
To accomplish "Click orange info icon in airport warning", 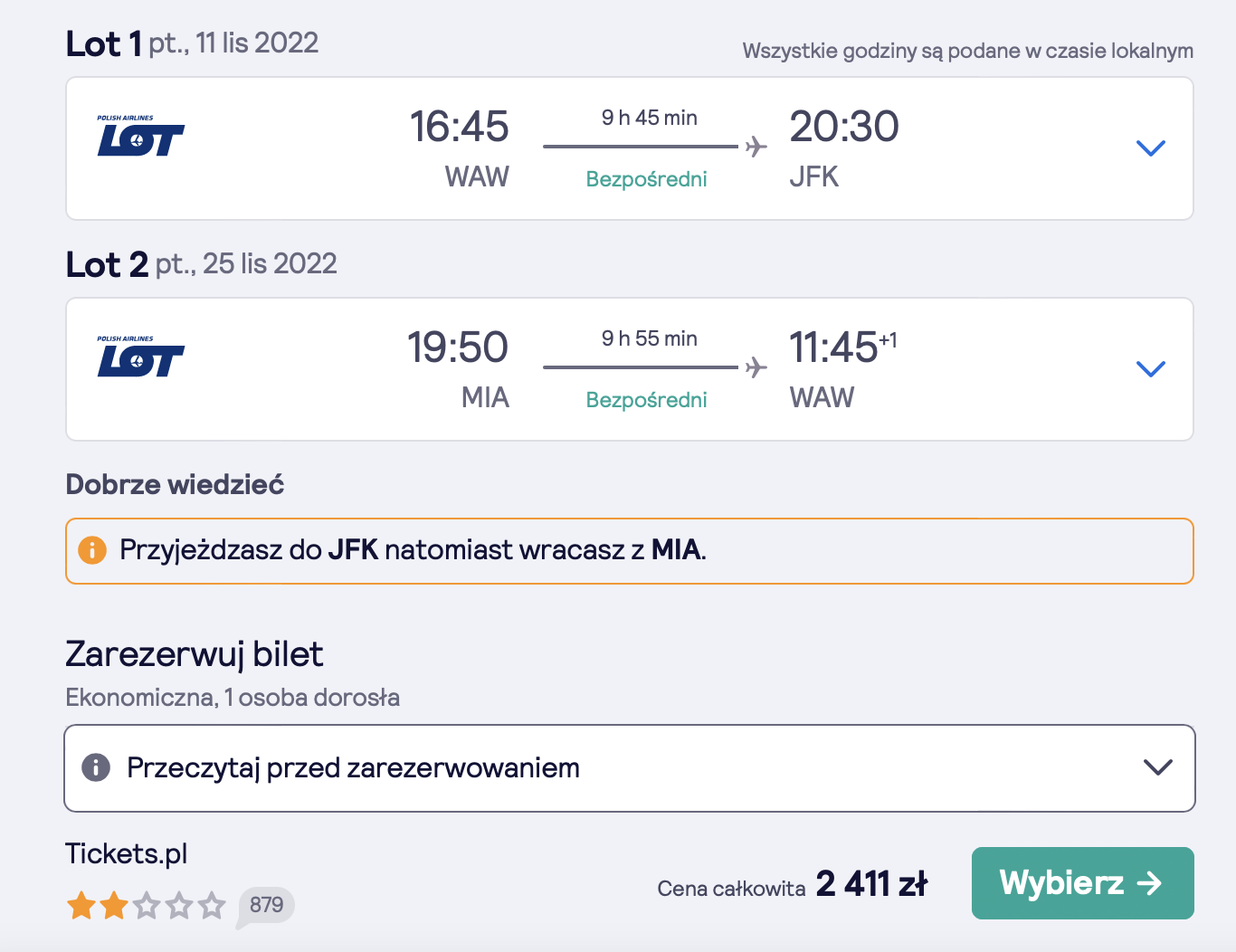I will [x=92, y=550].
